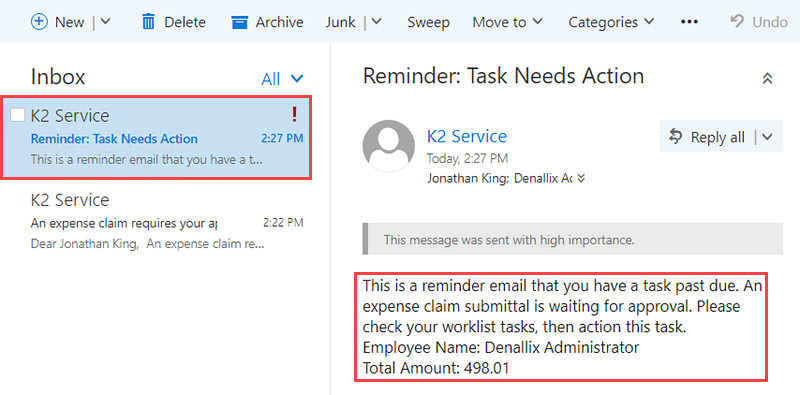
Task: Click the Delete trash can icon
Action: point(148,22)
